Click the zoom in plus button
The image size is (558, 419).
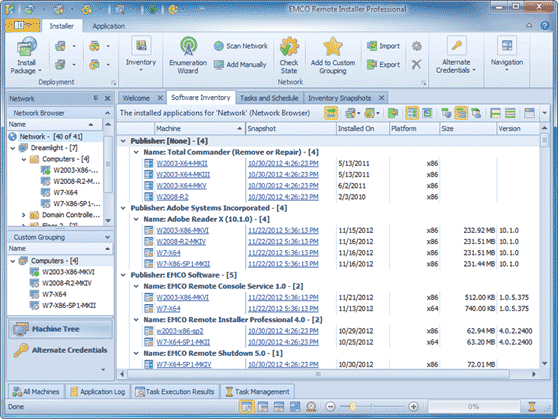pyautogui.click(x=413, y=406)
